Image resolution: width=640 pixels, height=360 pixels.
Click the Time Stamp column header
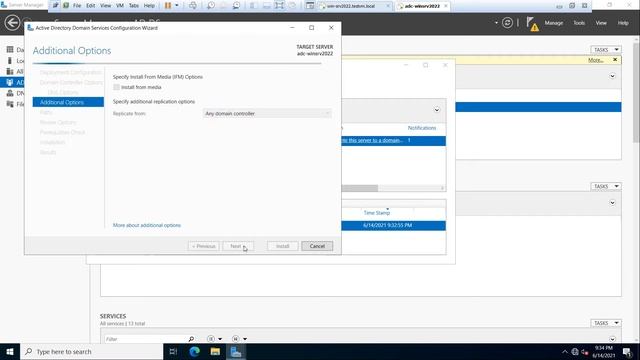pyautogui.click(x=377, y=213)
